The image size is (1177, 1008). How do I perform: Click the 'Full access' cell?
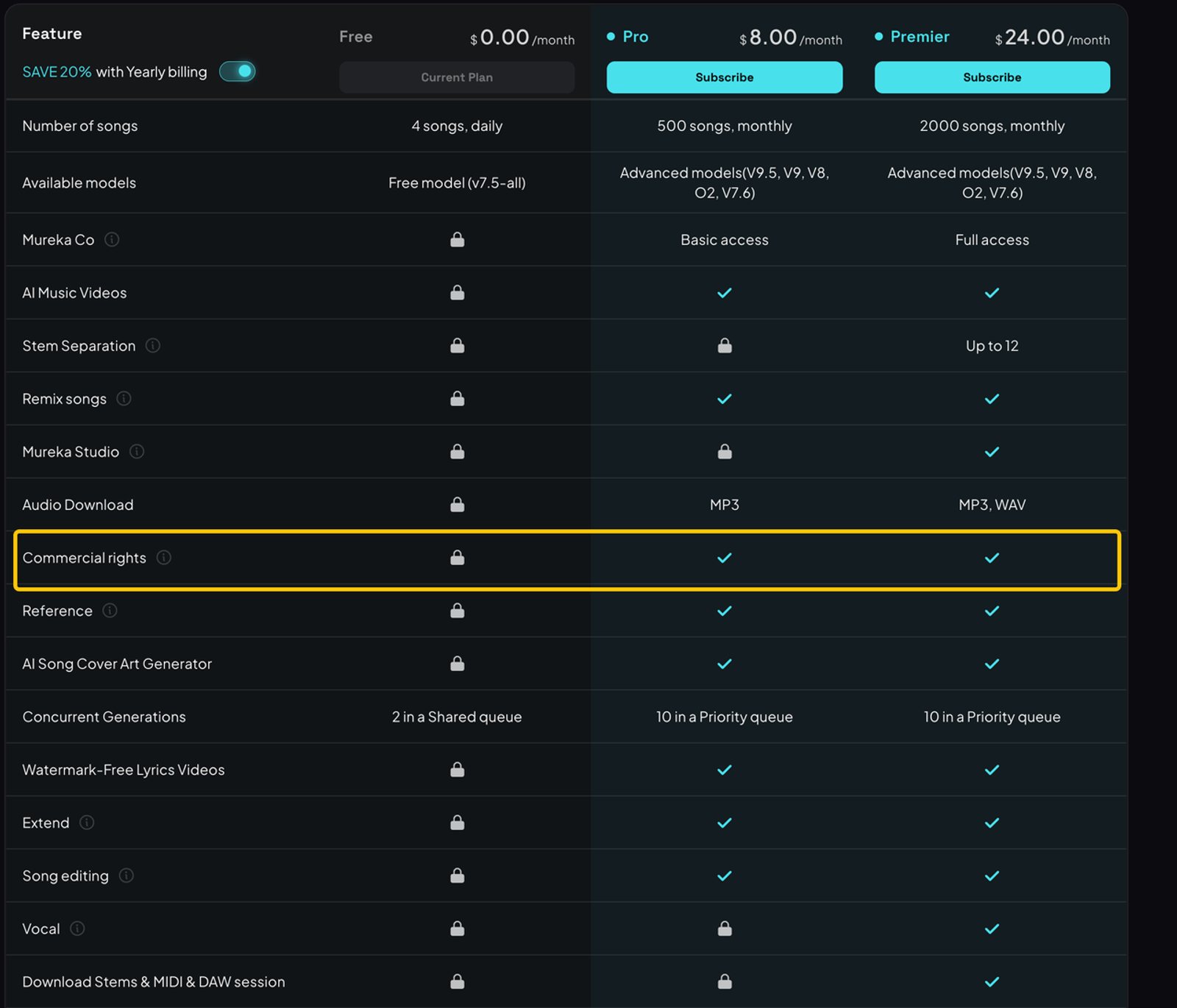pyautogui.click(x=992, y=240)
